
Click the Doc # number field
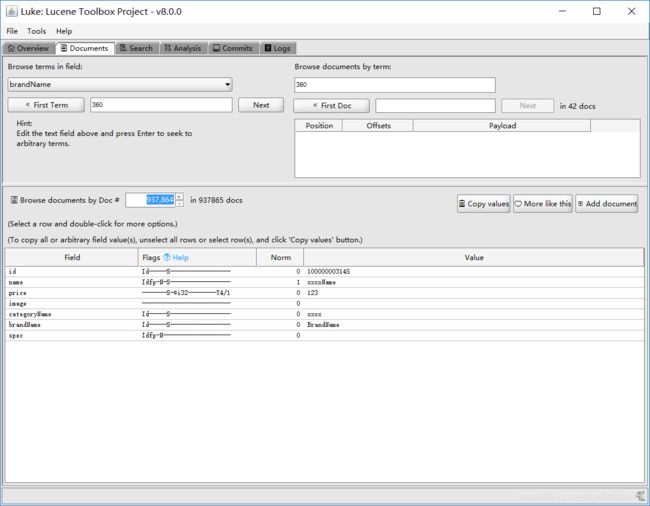click(x=150, y=200)
